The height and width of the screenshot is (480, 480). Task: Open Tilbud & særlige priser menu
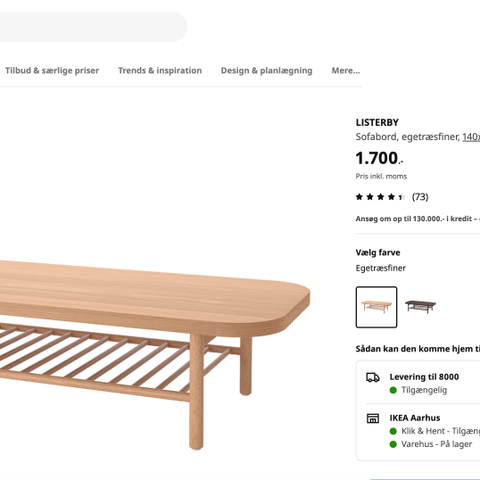point(52,71)
